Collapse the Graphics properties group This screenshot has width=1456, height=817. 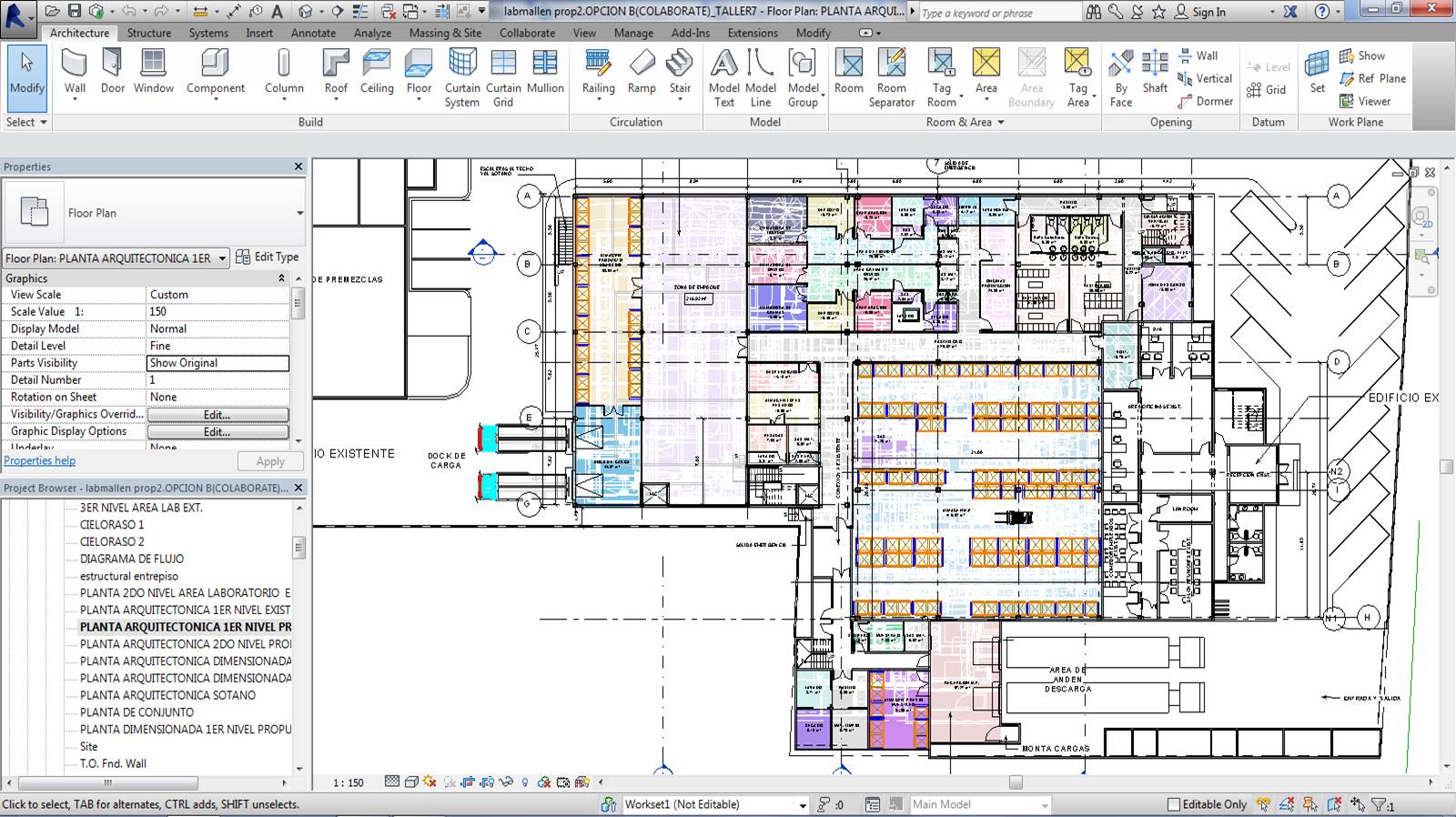(x=281, y=278)
